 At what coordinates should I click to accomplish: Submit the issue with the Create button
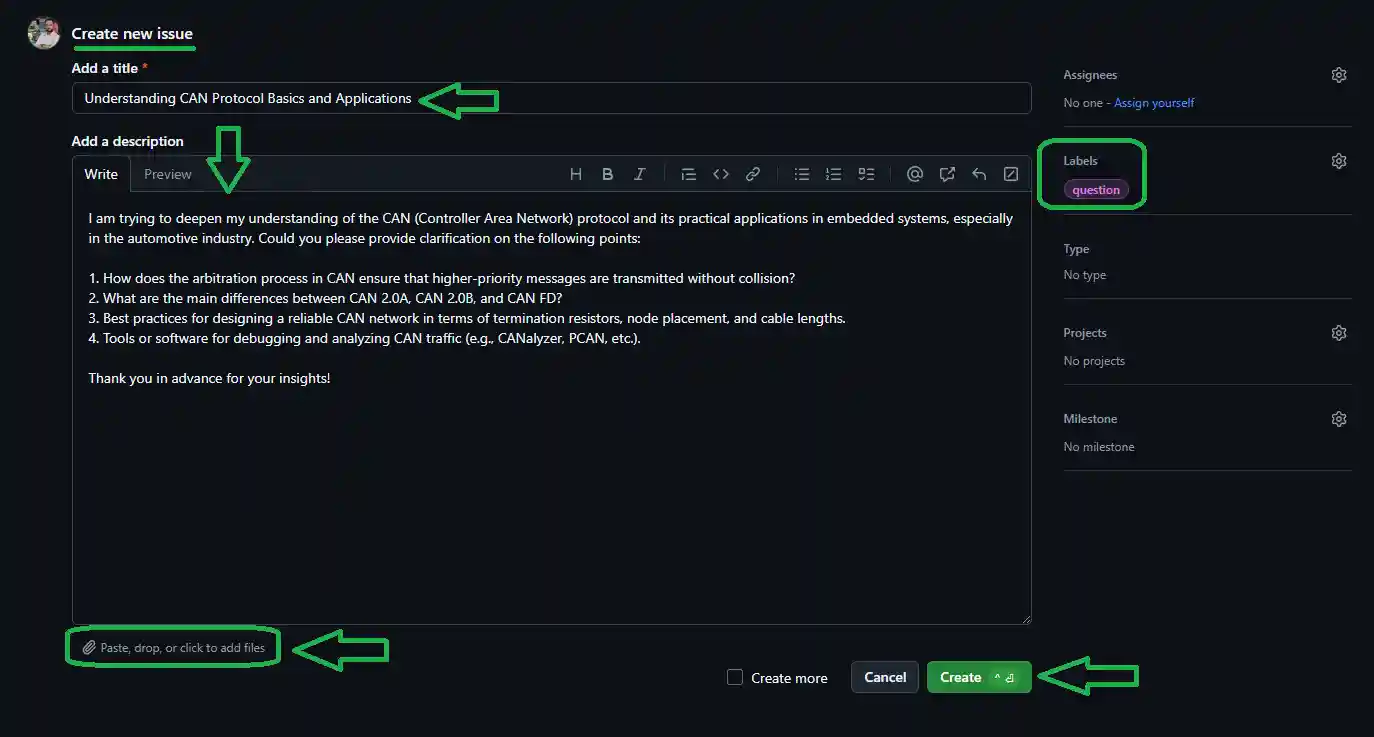click(979, 677)
